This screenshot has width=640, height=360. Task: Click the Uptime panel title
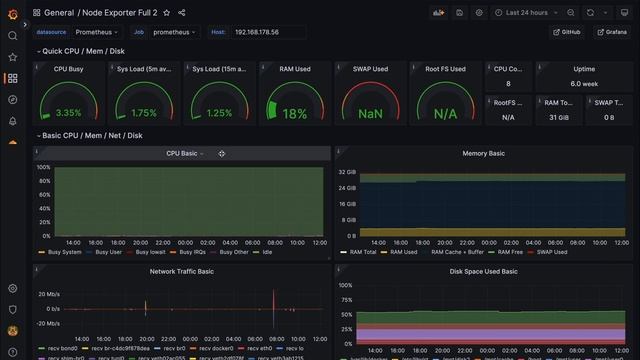click(x=584, y=69)
